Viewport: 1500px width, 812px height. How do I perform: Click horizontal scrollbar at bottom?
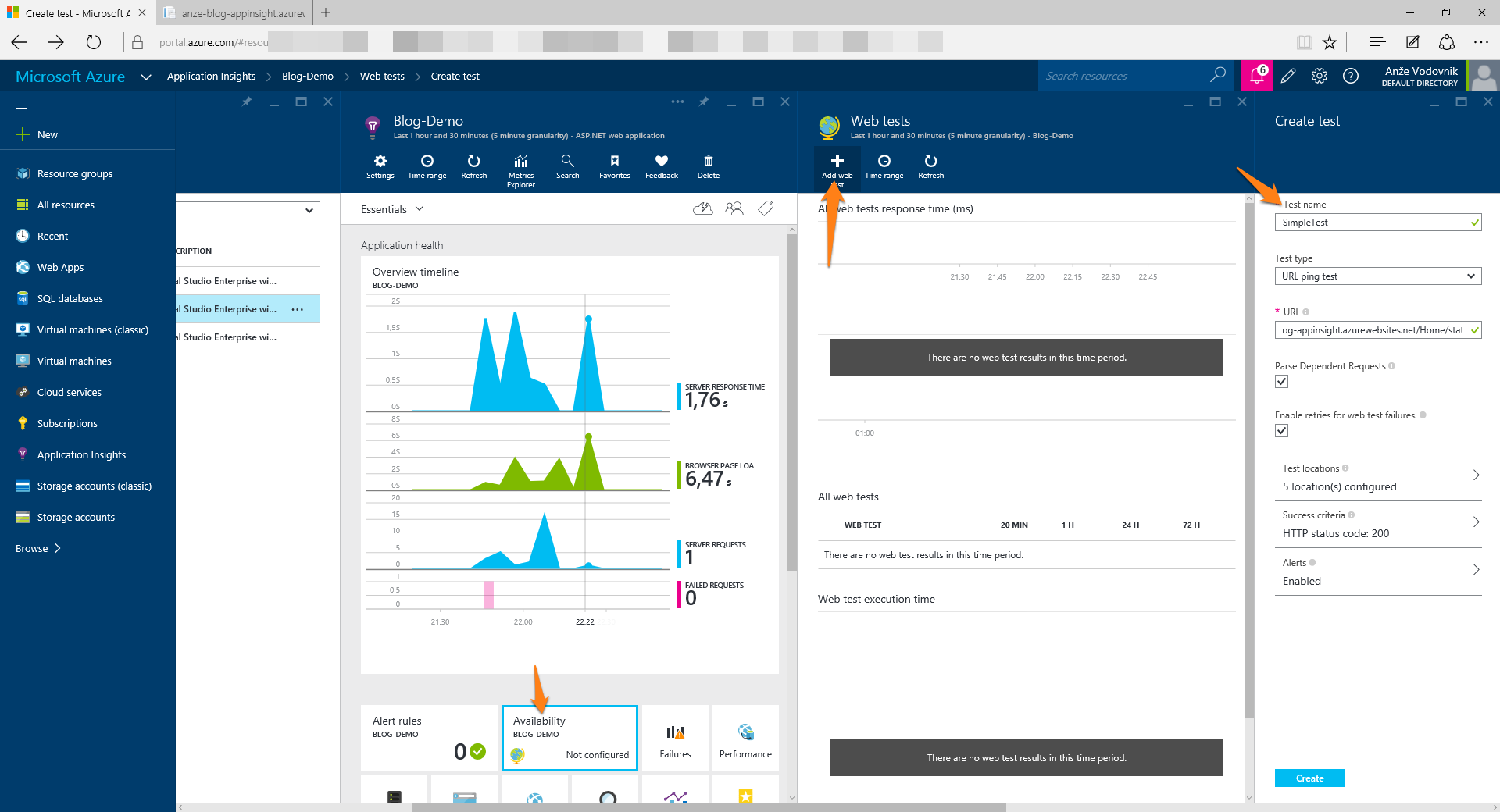(x=709, y=807)
